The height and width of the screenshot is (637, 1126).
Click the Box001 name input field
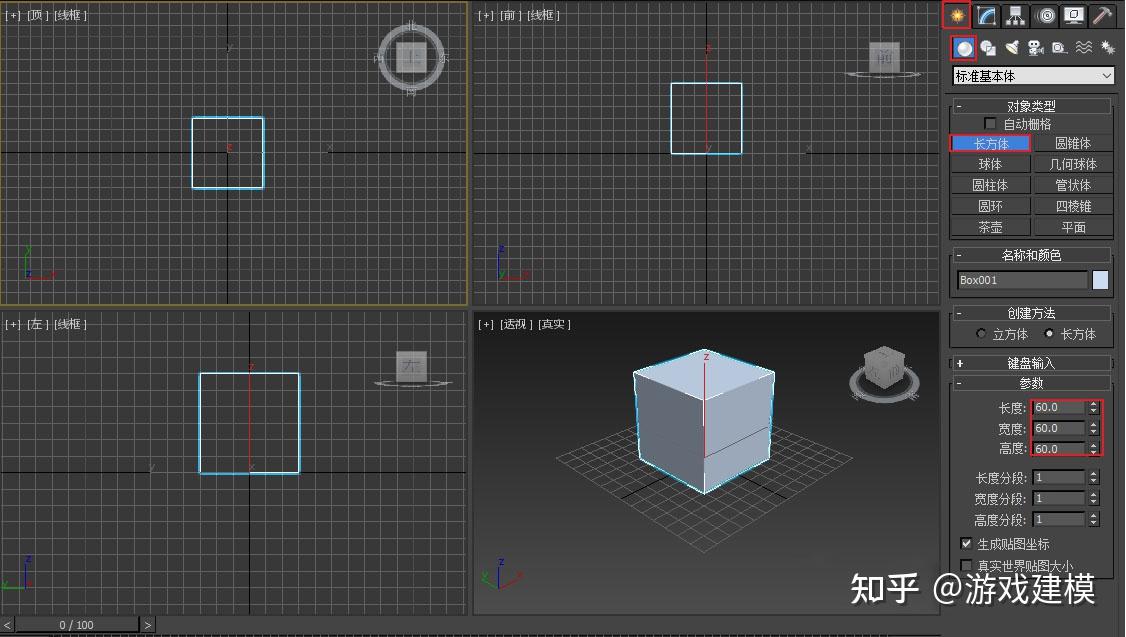tap(1020, 280)
